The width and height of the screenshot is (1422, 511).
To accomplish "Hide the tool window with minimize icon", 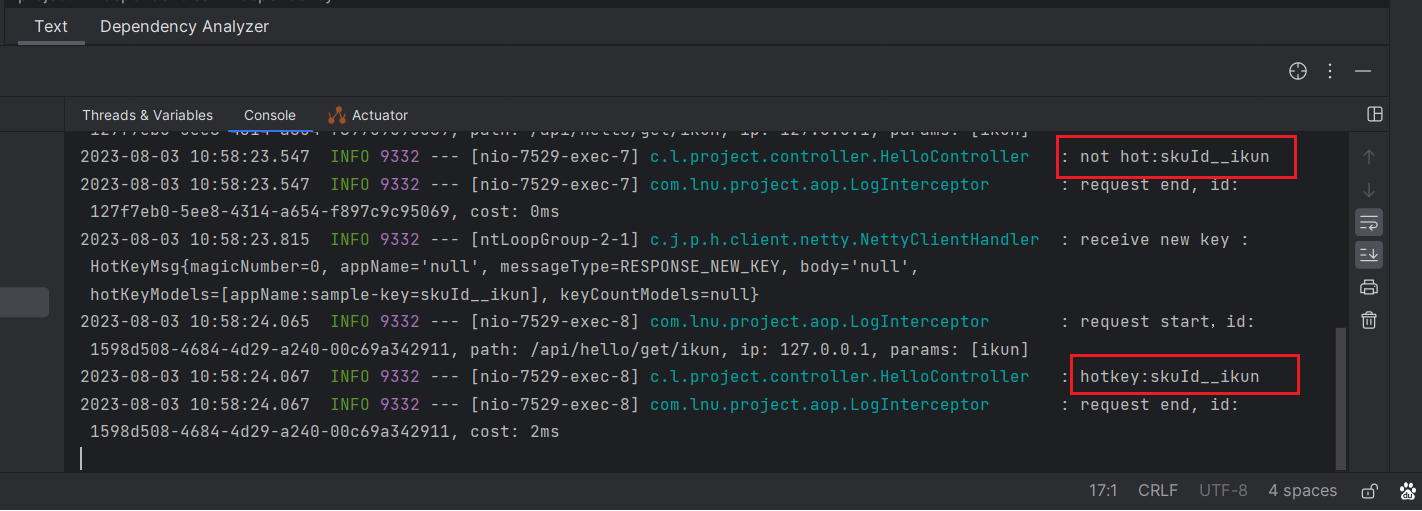I will 1362,71.
